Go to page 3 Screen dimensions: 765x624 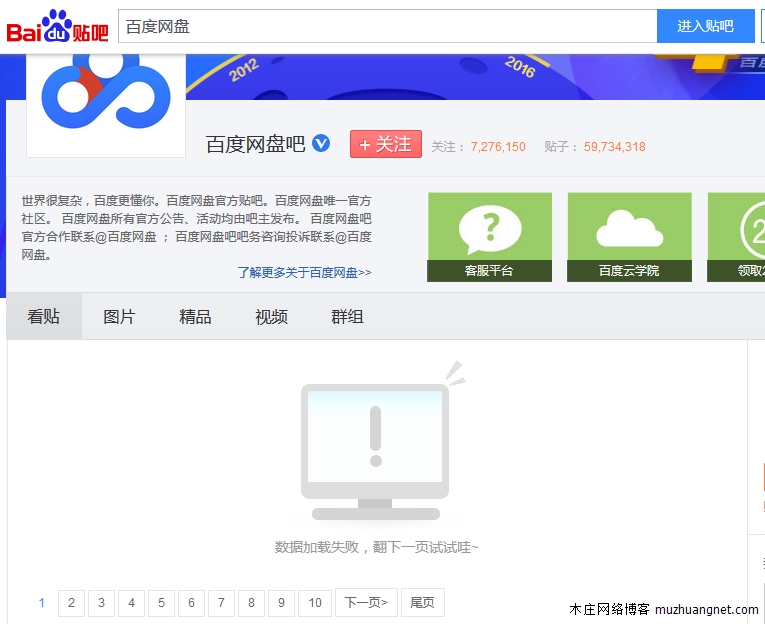101,603
